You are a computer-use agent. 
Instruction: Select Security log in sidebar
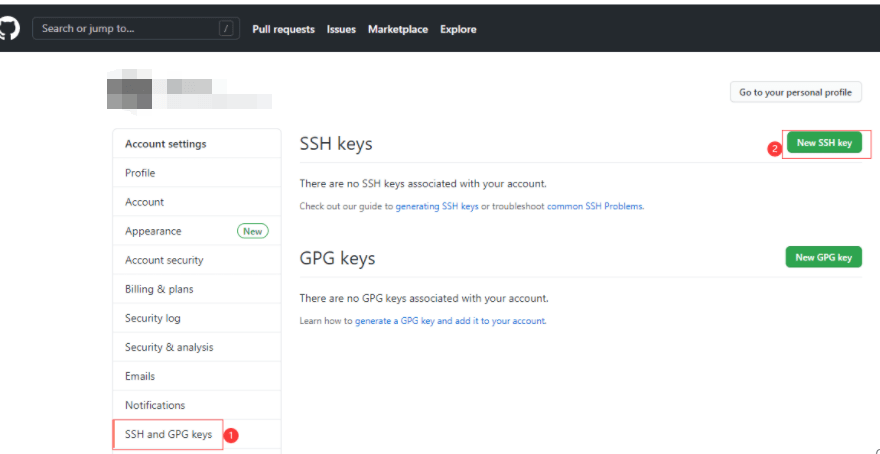coord(196,318)
